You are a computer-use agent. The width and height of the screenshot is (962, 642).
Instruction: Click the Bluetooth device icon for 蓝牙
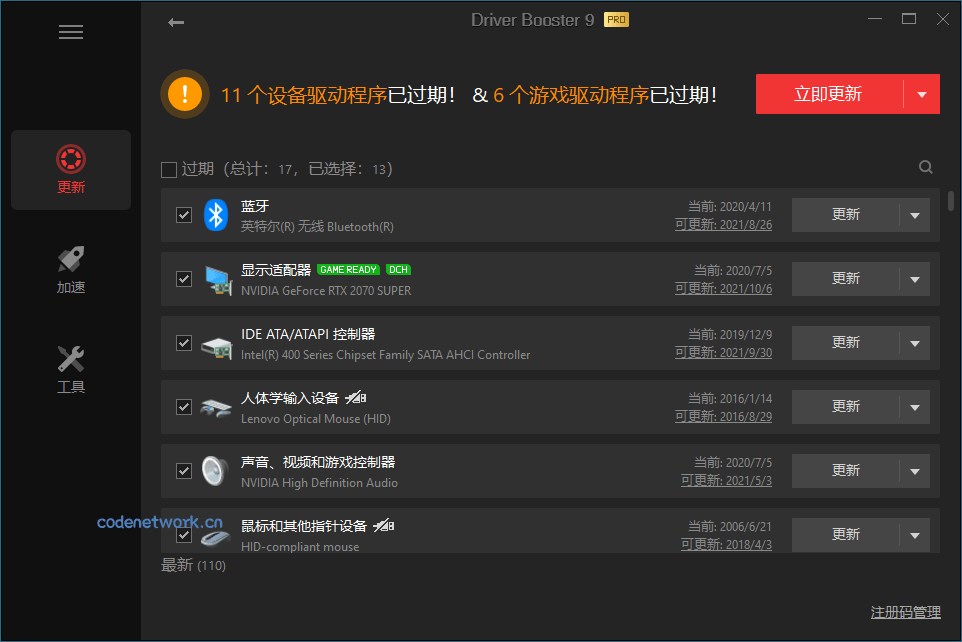click(215, 214)
